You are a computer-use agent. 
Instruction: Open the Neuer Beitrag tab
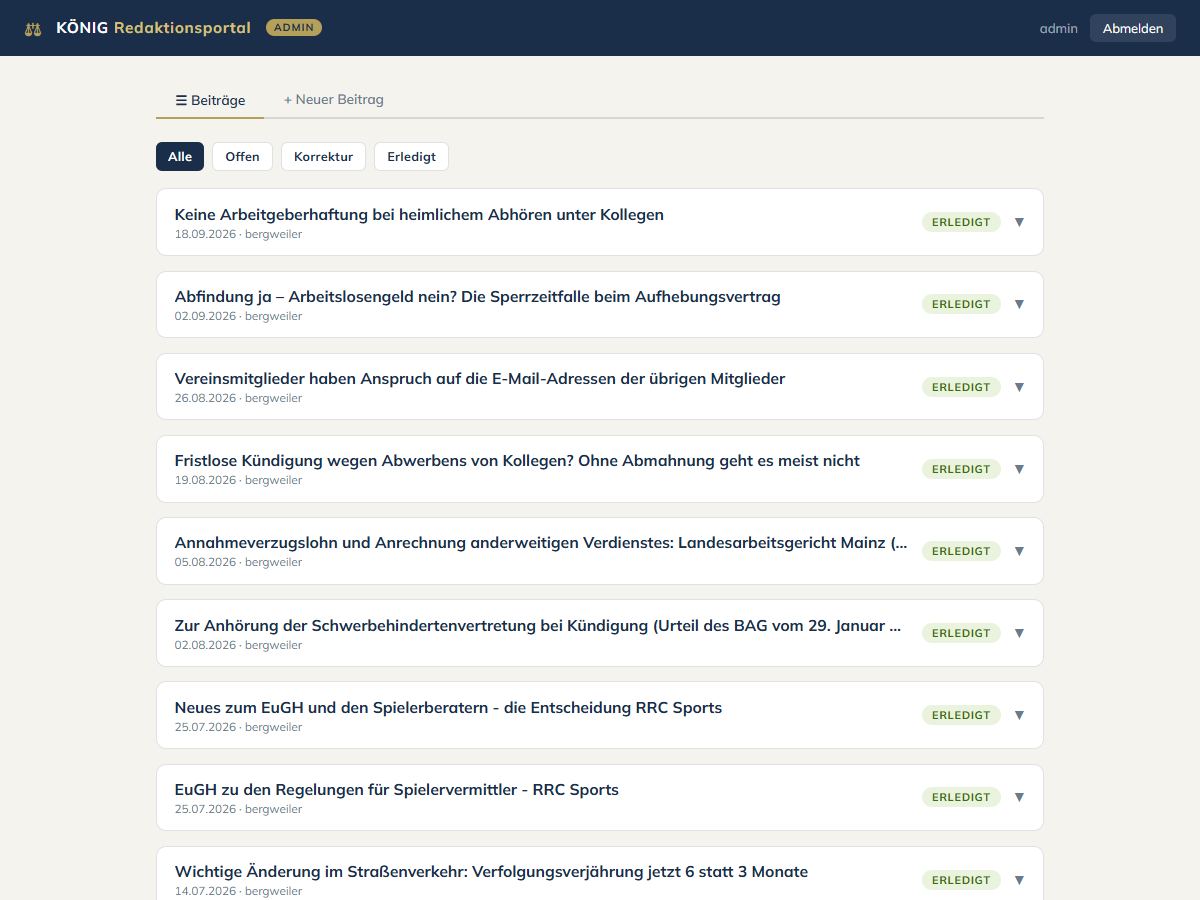pyautogui.click(x=334, y=100)
